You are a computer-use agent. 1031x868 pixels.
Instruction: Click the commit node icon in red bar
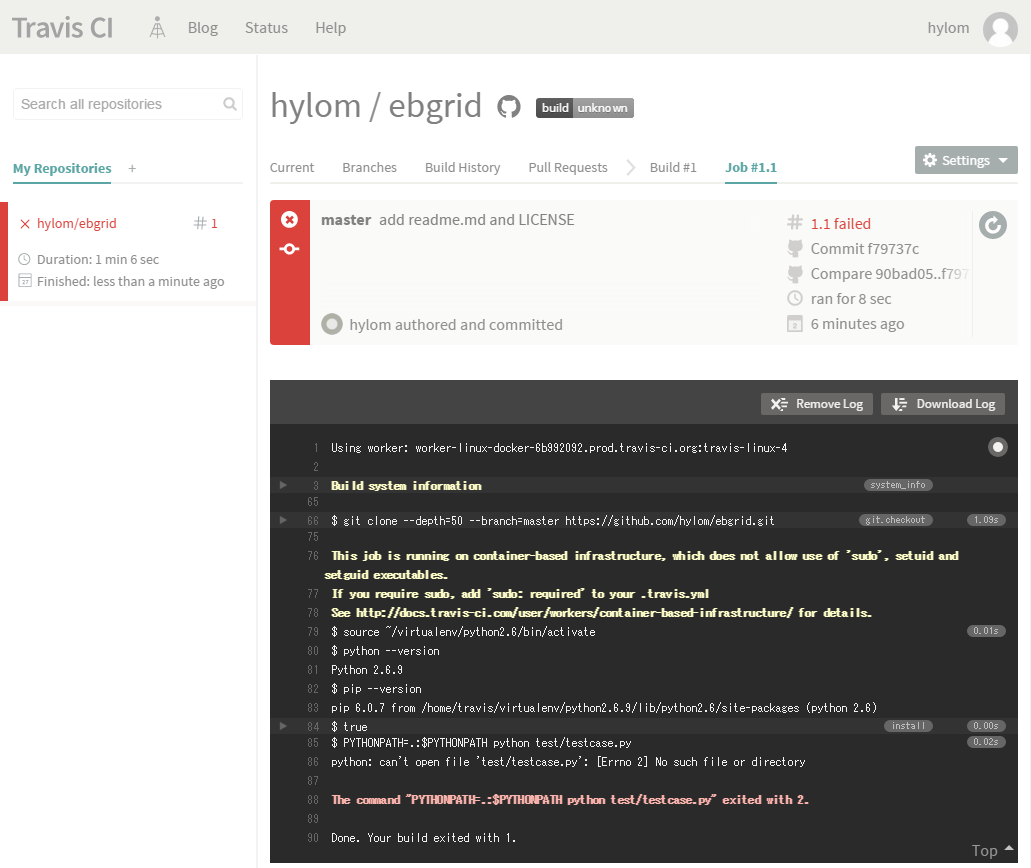(x=289, y=249)
